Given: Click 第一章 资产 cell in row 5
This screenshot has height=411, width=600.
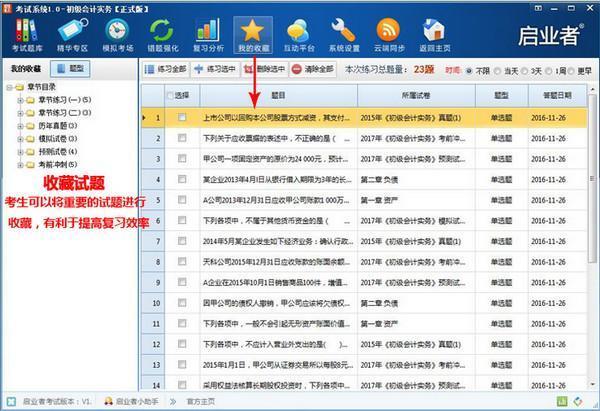Looking at the screenshot, I should 416,200.
